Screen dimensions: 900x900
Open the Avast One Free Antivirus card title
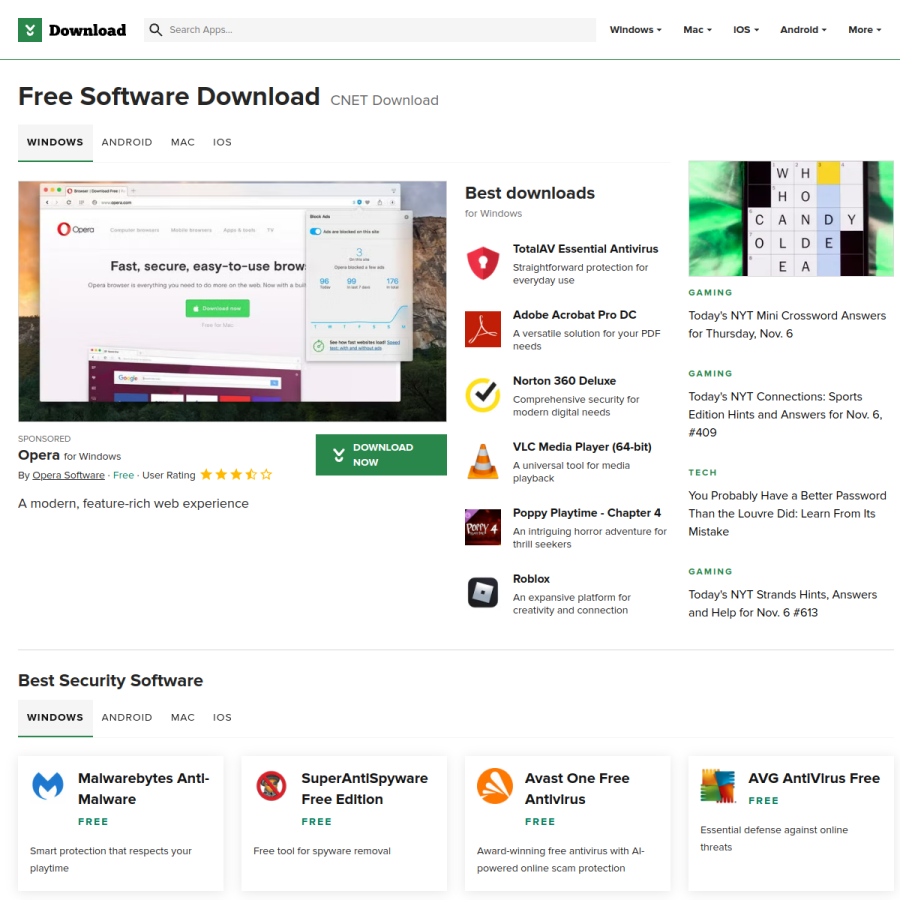point(577,789)
